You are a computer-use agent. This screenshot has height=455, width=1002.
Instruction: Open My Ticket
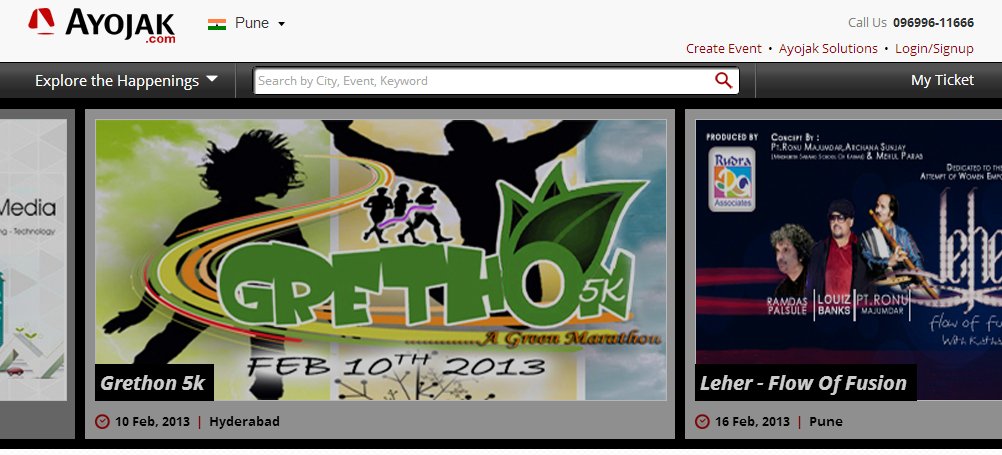[942, 80]
